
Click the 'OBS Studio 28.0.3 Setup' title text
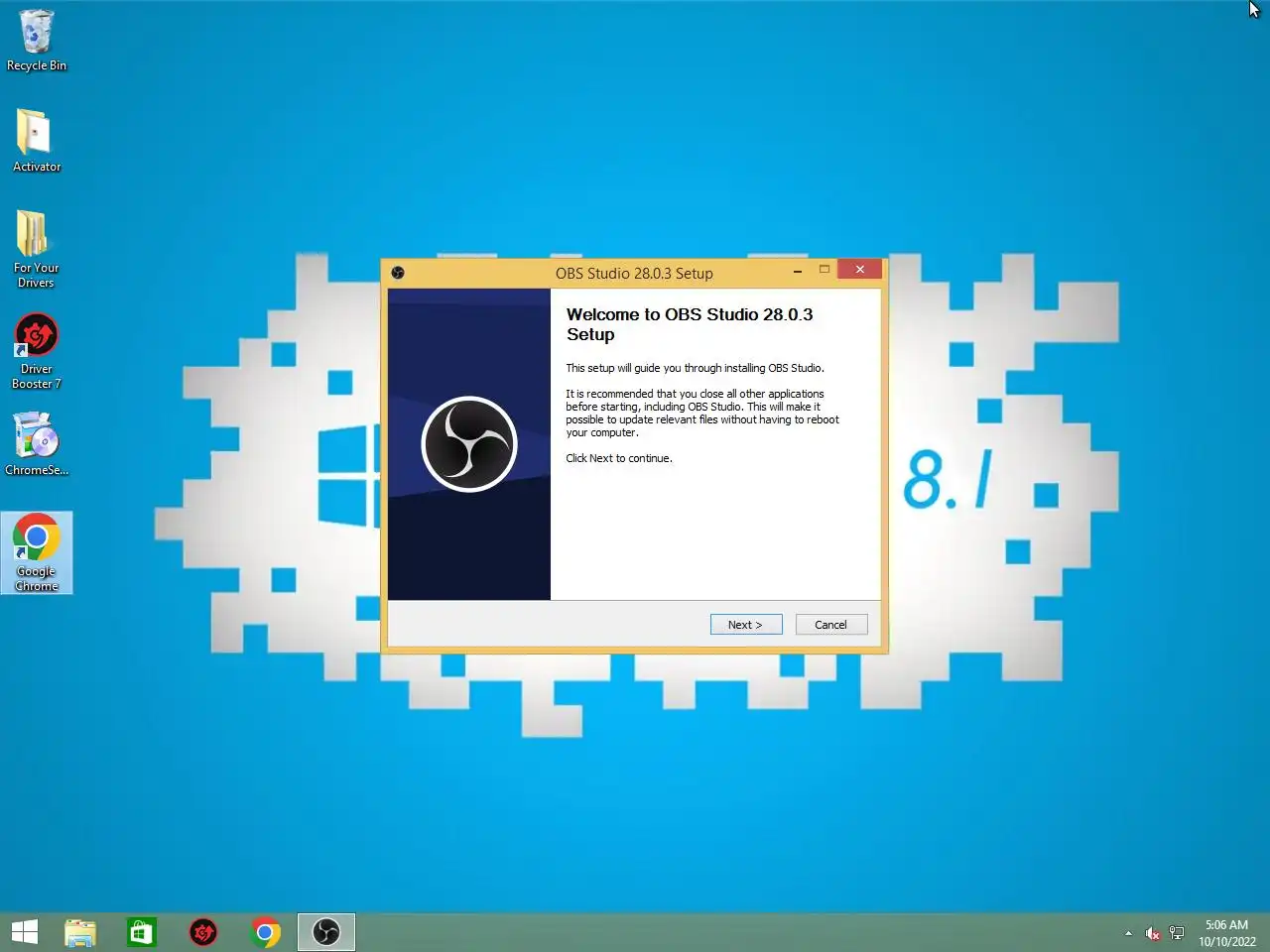(x=634, y=274)
